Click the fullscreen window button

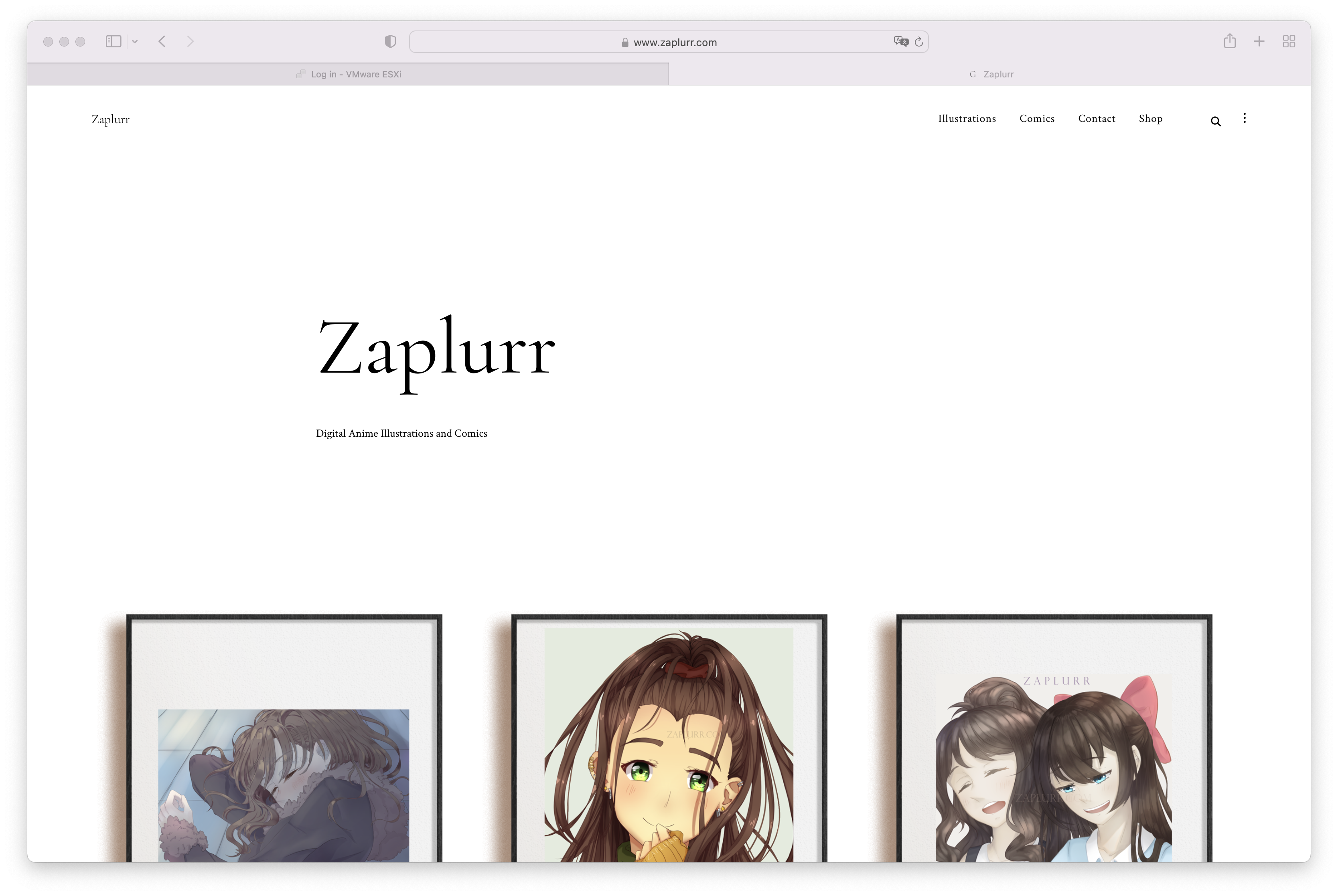pos(80,42)
